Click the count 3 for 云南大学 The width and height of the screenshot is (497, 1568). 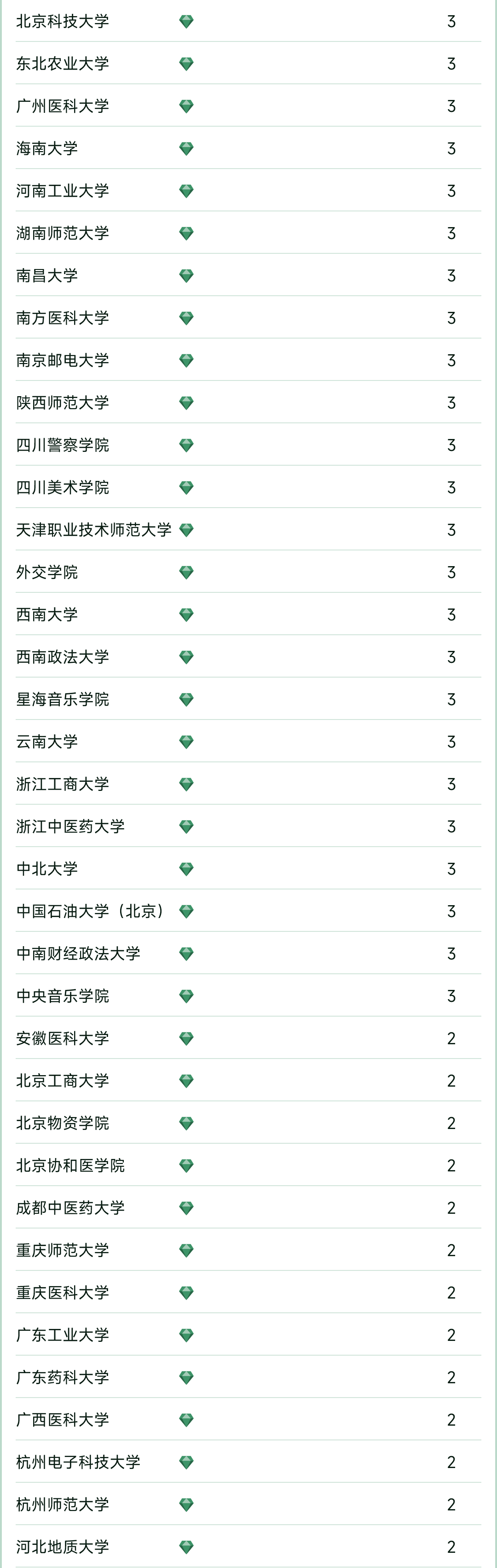451,742
